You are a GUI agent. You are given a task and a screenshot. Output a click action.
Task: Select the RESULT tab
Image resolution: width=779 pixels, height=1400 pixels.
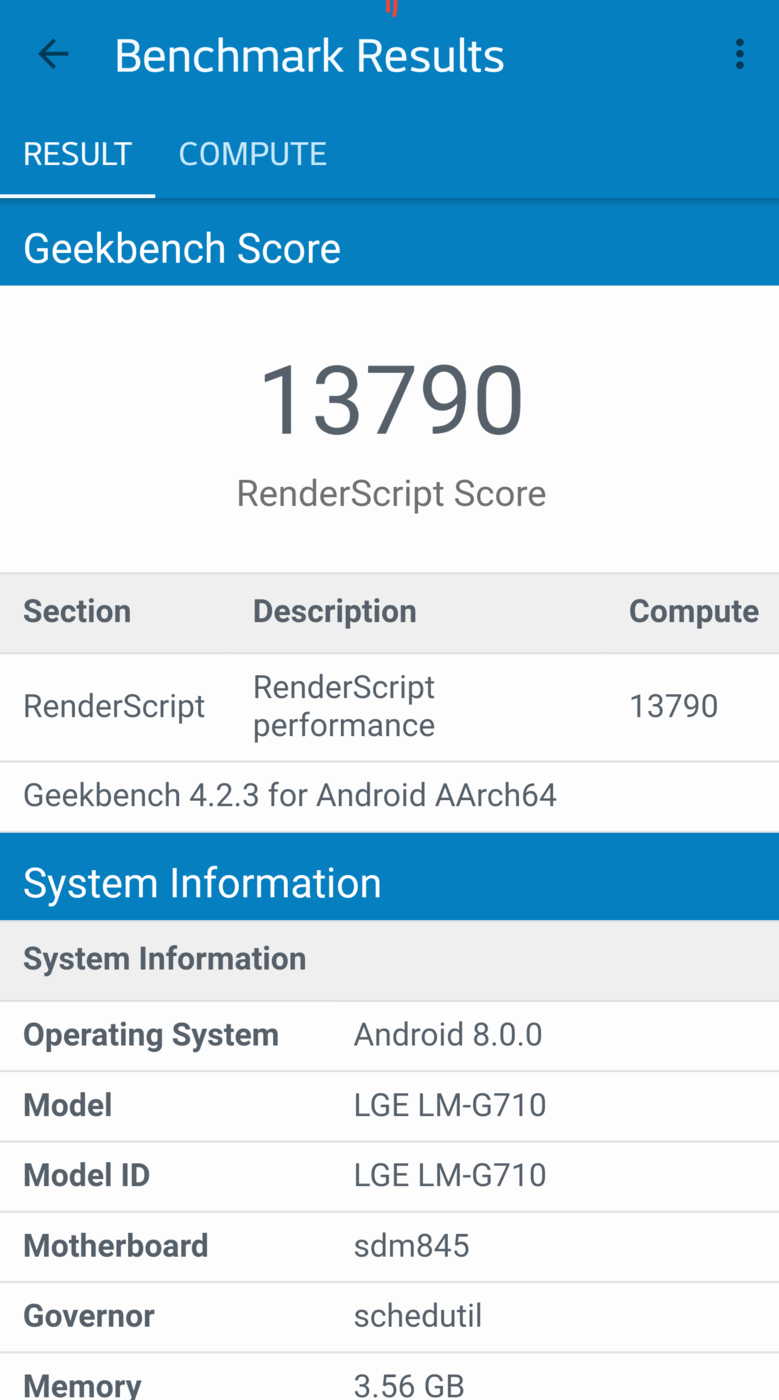[77, 154]
